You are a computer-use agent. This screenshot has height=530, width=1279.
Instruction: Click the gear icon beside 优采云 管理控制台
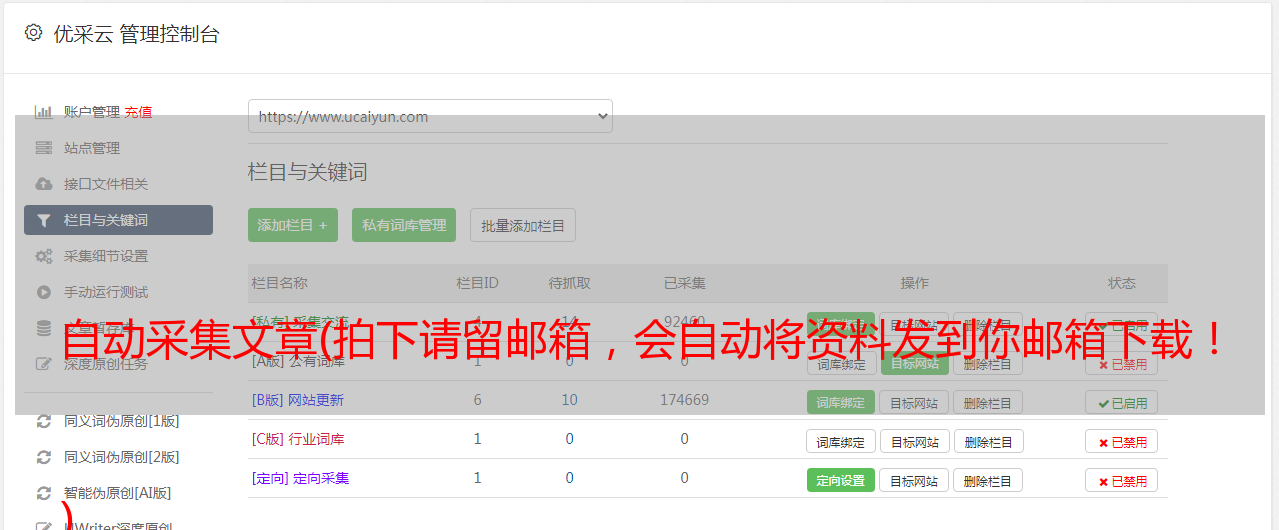point(33,33)
